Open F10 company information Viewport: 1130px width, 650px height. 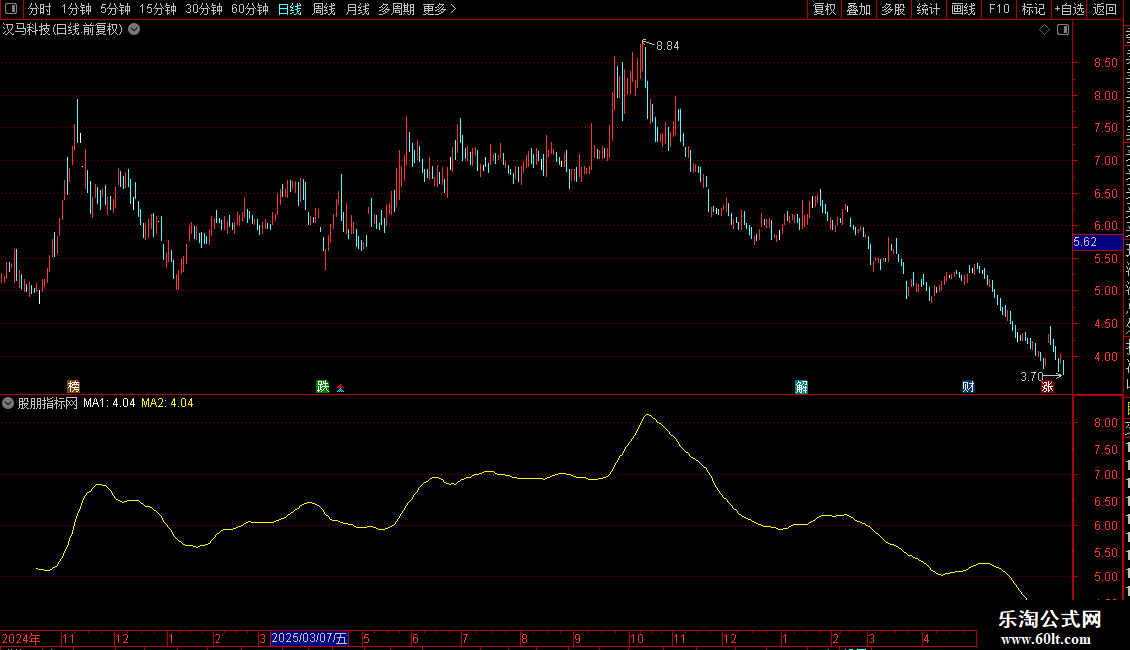point(999,9)
